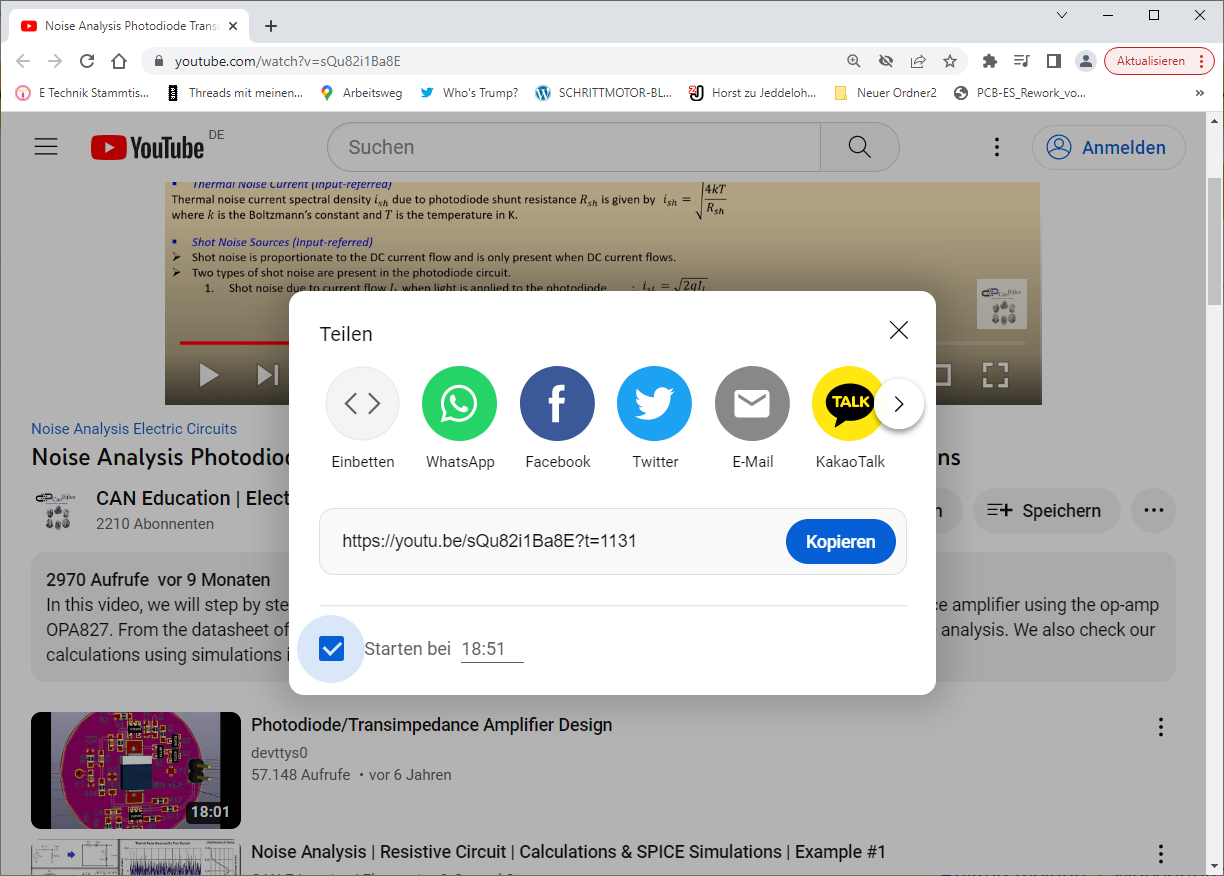Share via WhatsApp icon

[459, 404]
